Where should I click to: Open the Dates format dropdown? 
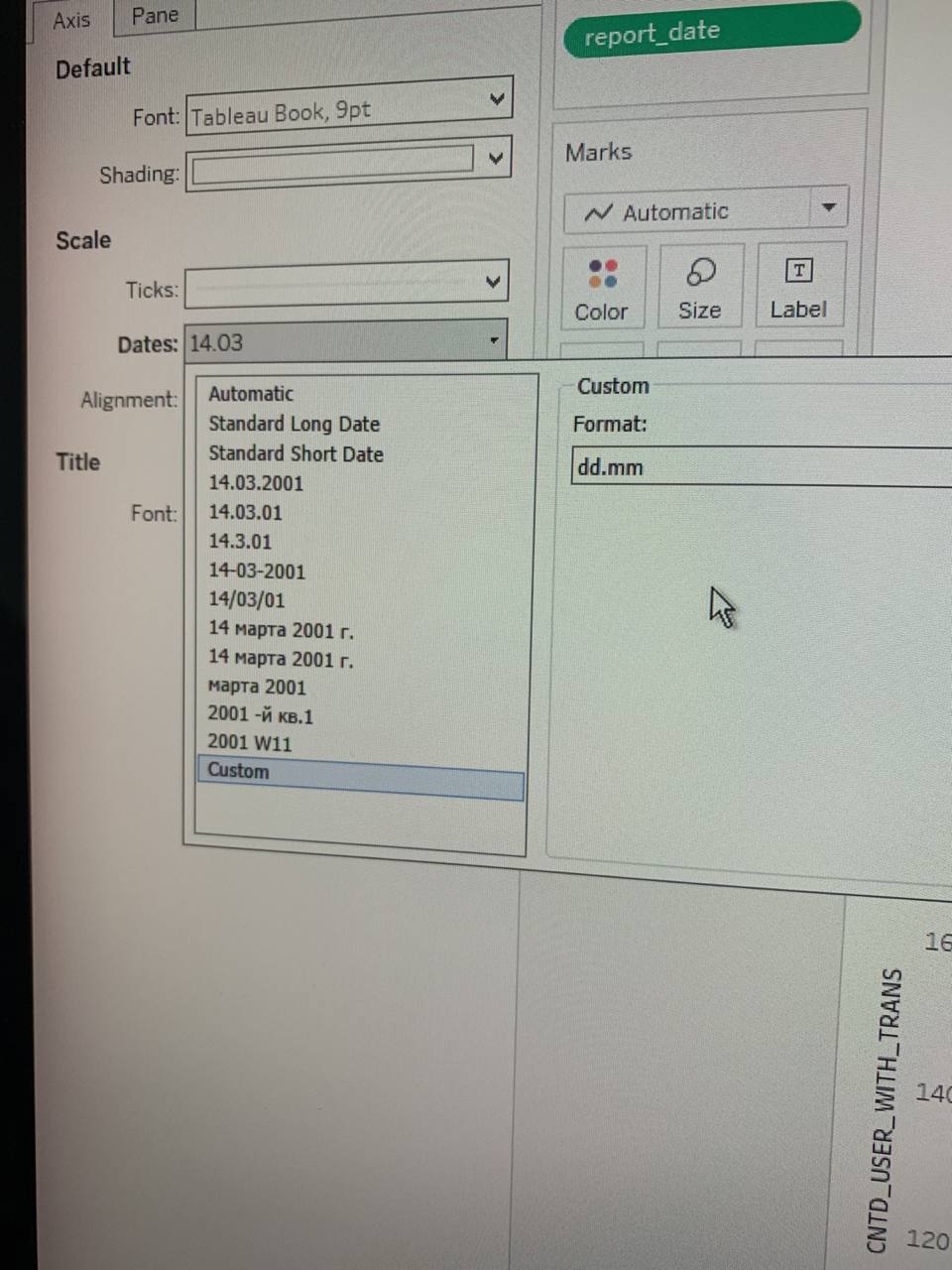(345, 342)
